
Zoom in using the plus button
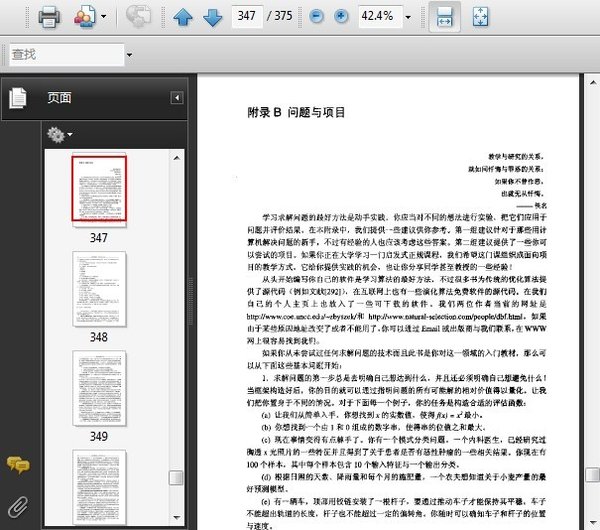point(341,17)
